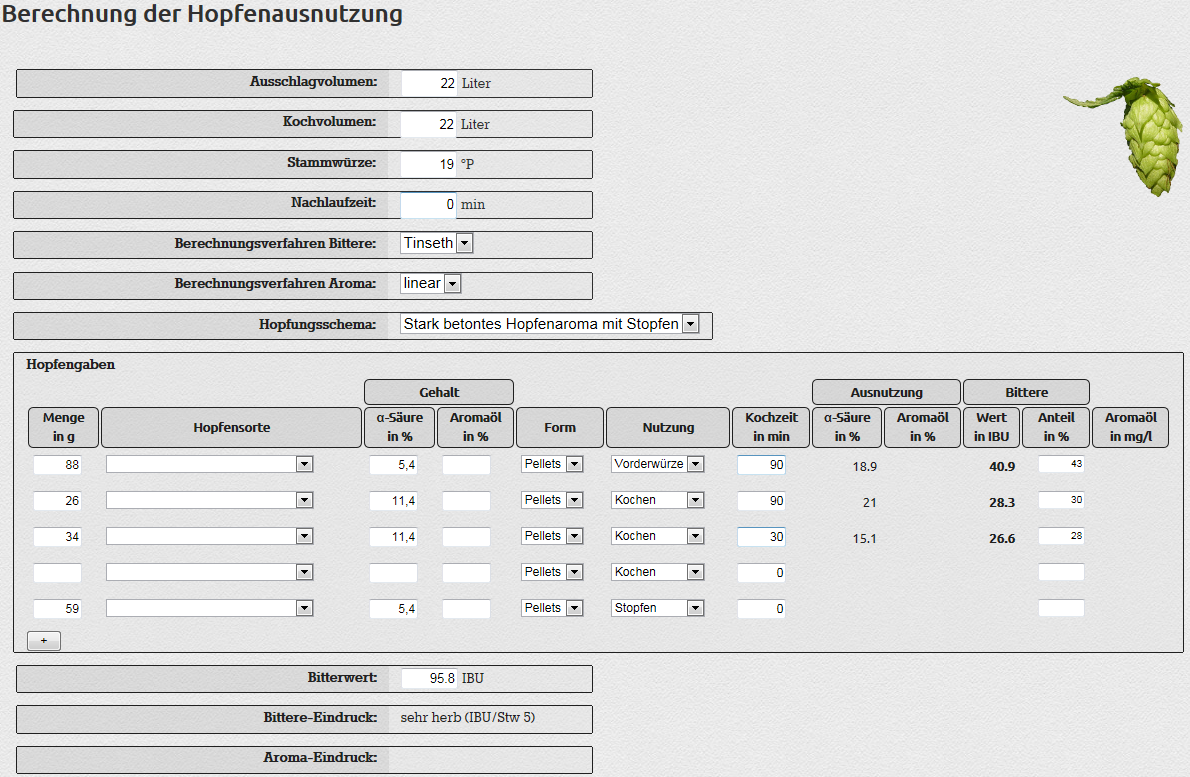Image resolution: width=1190 pixels, height=777 pixels.
Task: Open Form Pellets dropdown in first row
Action: click(552, 464)
